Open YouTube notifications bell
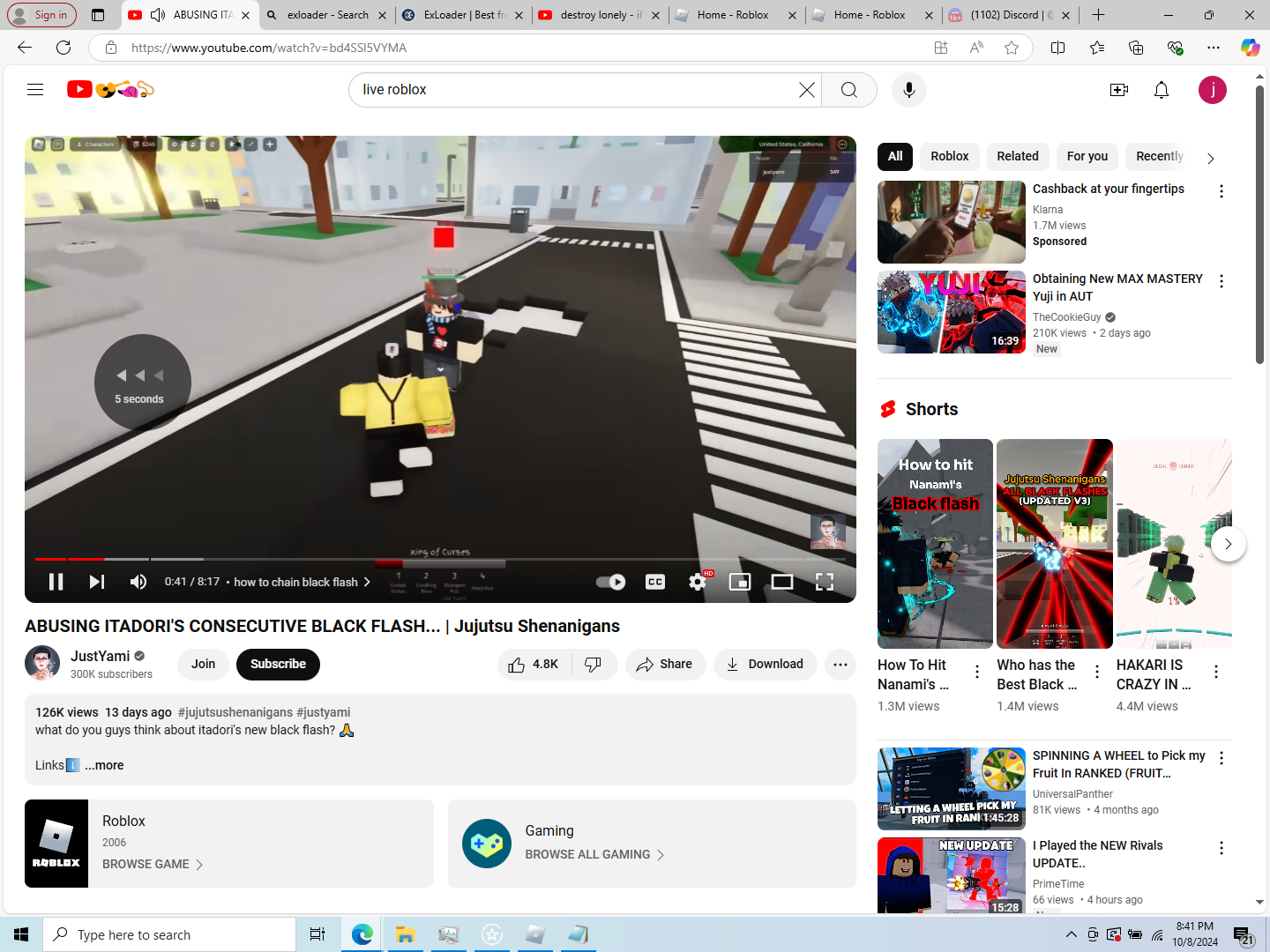The height and width of the screenshot is (952, 1270). coord(1162,90)
